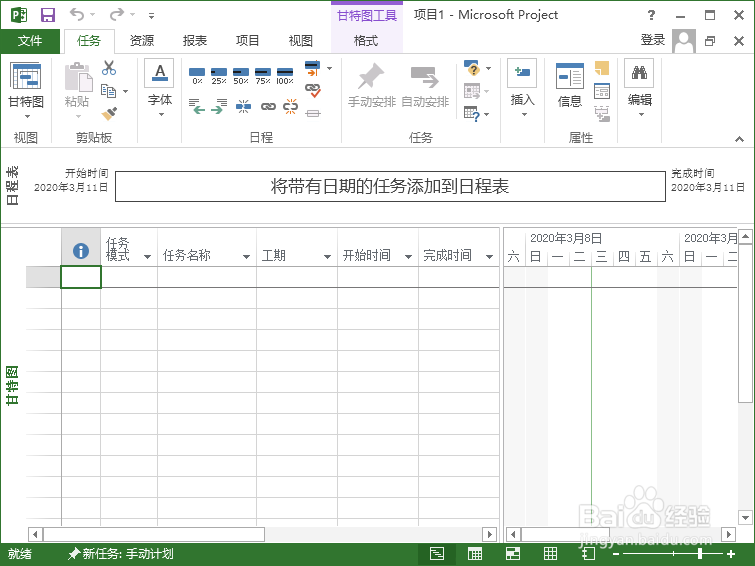This screenshot has height=566, width=755.
Task: Open the 工期 column filter dropdown
Action: point(327,257)
